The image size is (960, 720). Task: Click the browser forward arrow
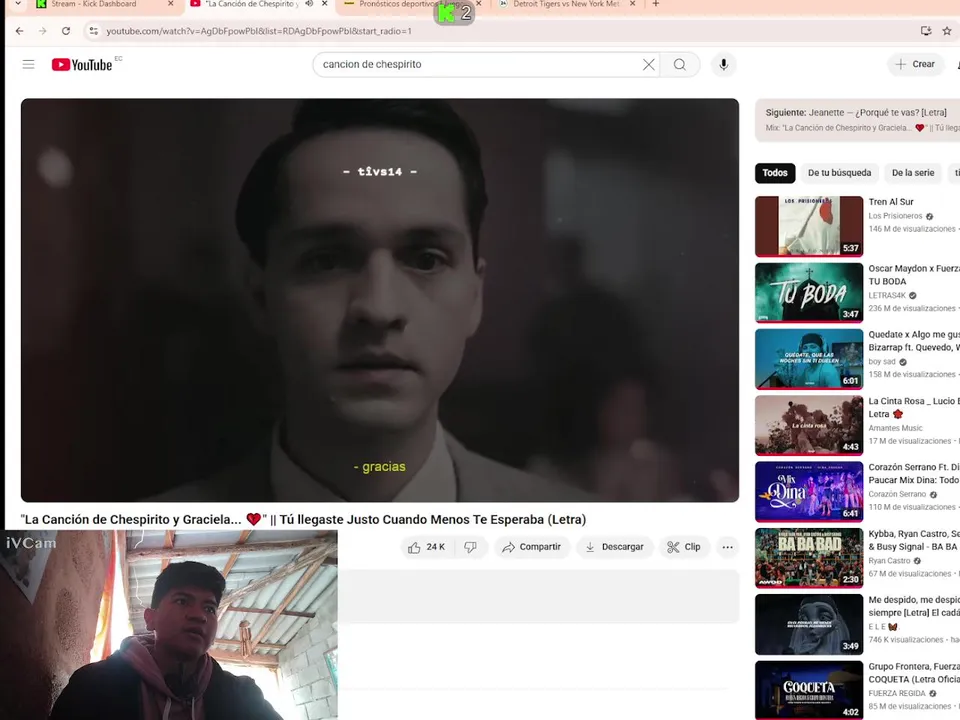tap(42, 31)
